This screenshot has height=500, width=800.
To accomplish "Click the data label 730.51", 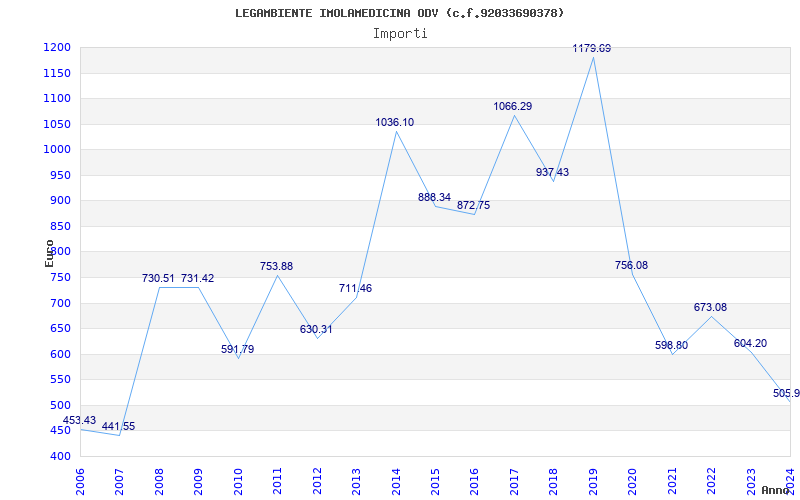I will [158, 279].
